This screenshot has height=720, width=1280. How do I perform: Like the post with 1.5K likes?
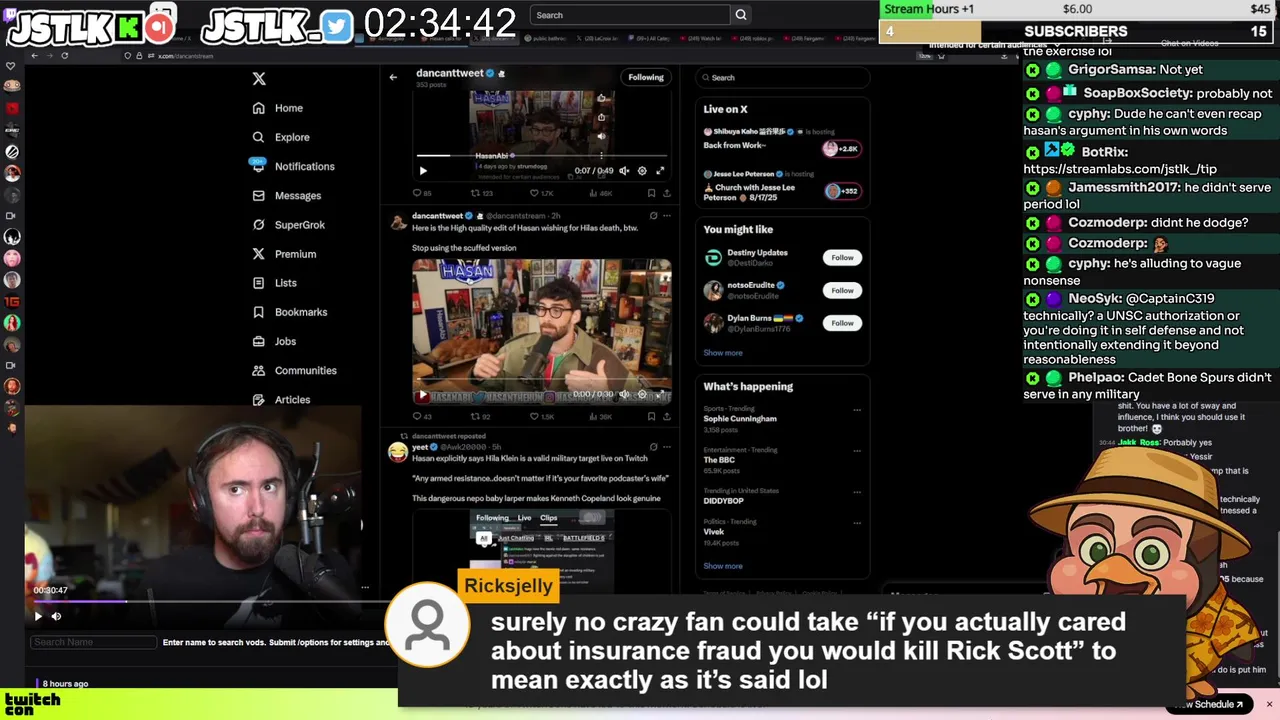point(541,416)
